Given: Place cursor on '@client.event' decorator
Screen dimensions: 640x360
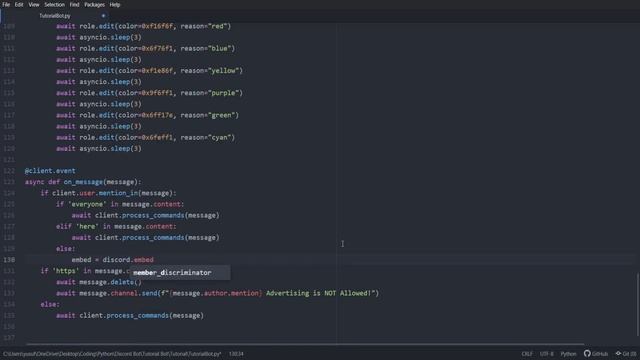Looking at the screenshot, I should (x=50, y=171).
